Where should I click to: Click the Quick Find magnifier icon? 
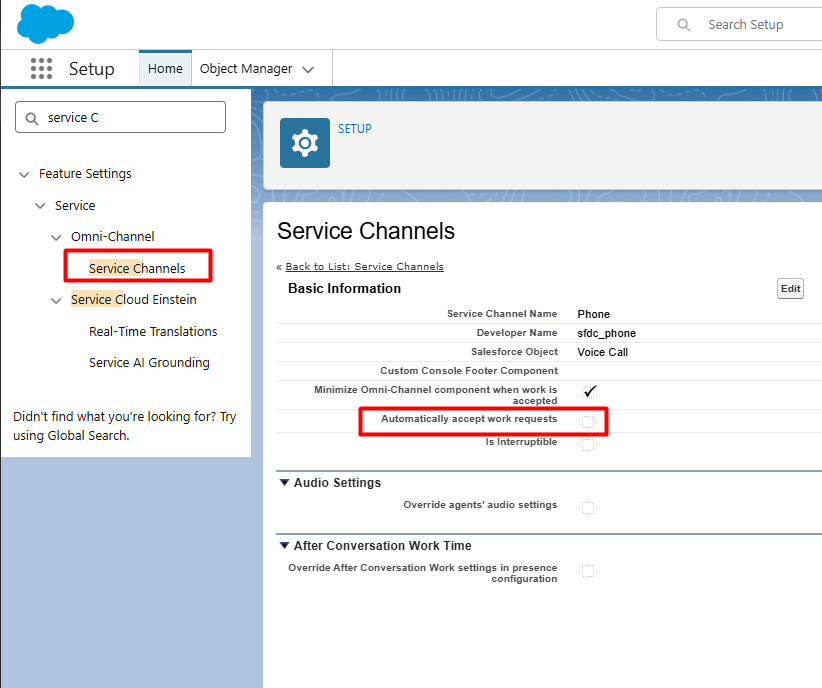[x=32, y=119]
